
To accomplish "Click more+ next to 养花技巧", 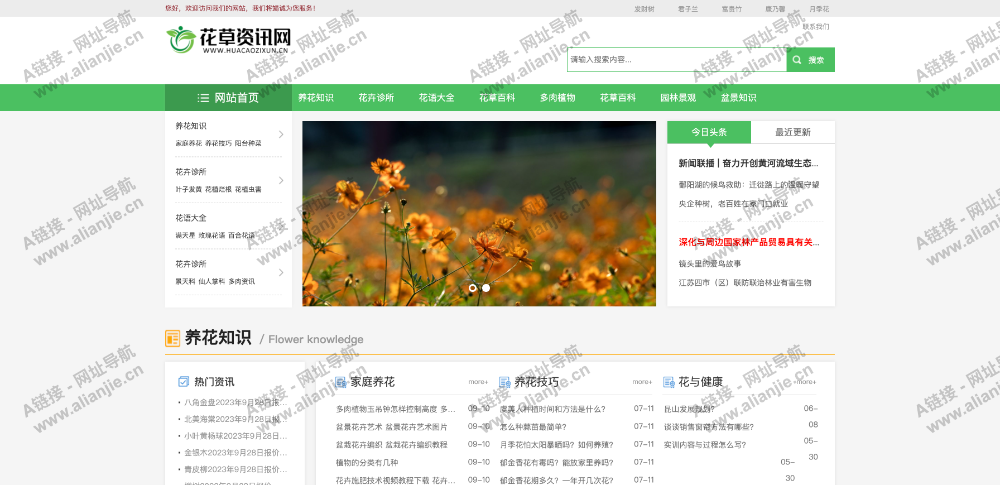I will [642, 382].
